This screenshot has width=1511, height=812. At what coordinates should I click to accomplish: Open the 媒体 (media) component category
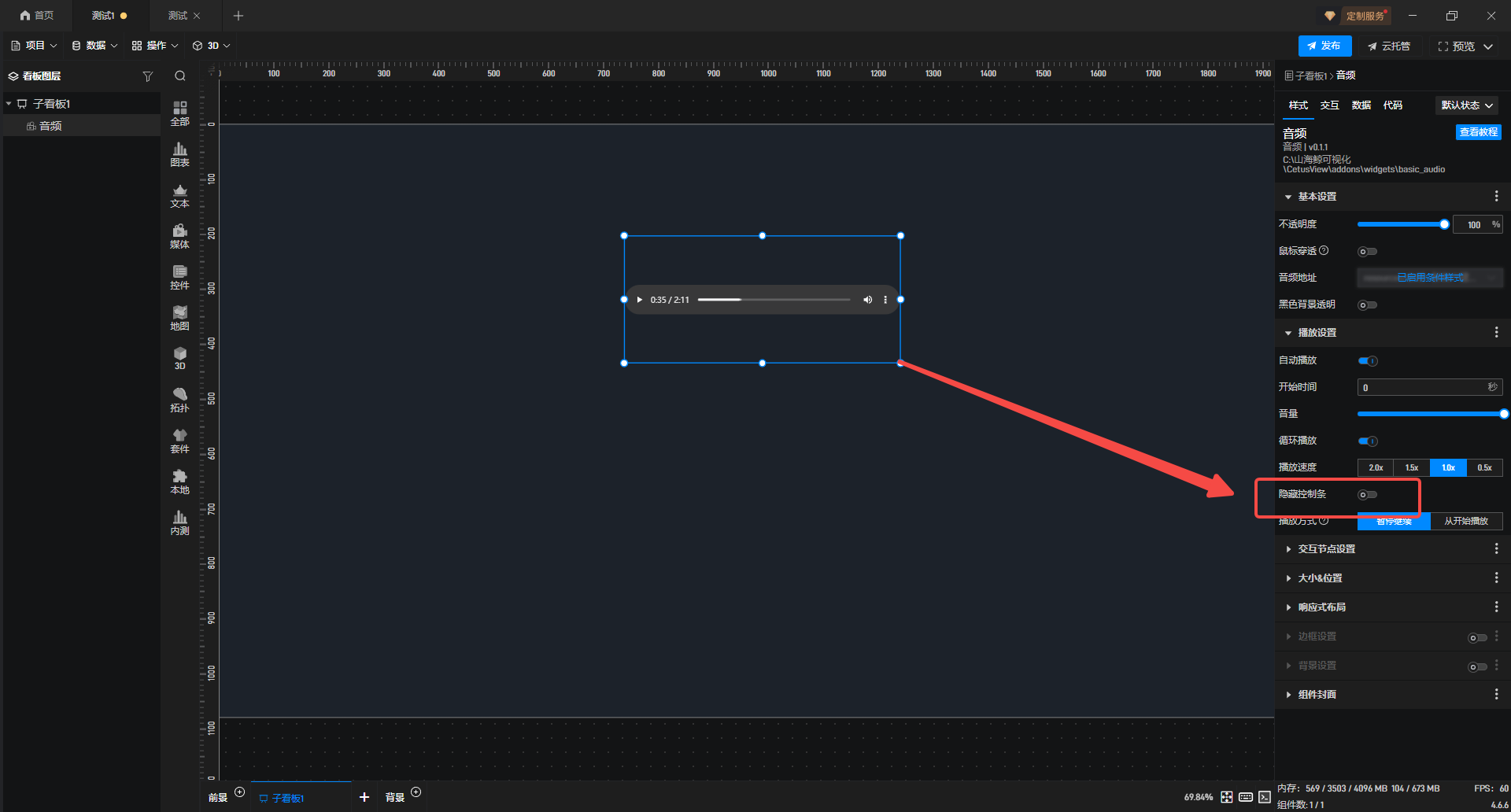pyautogui.click(x=179, y=235)
